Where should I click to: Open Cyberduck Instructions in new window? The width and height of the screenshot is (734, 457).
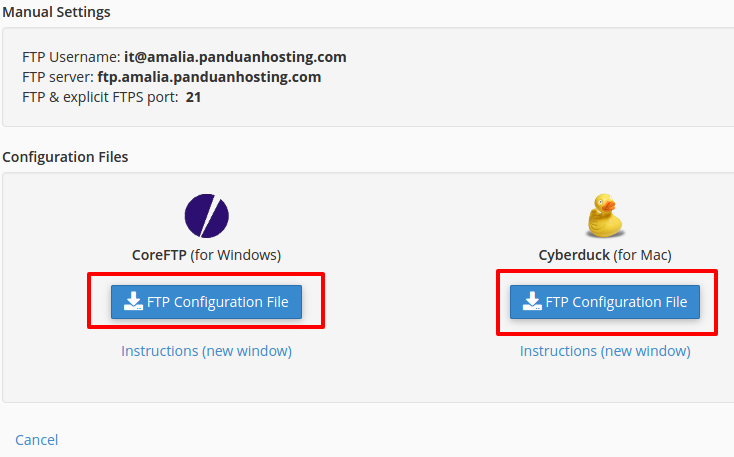point(605,351)
